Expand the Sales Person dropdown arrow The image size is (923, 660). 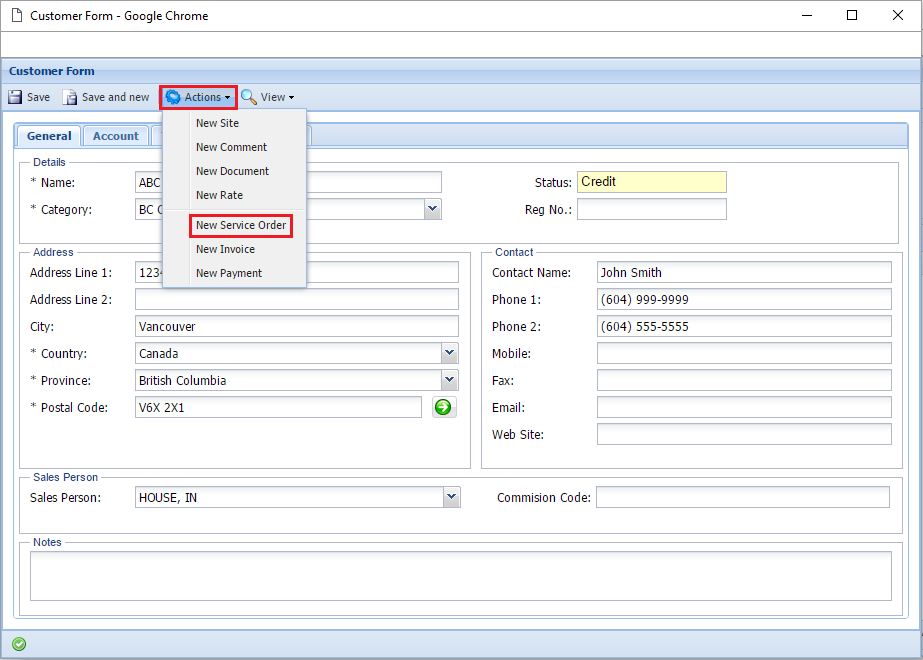pyautogui.click(x=451, y=498)
